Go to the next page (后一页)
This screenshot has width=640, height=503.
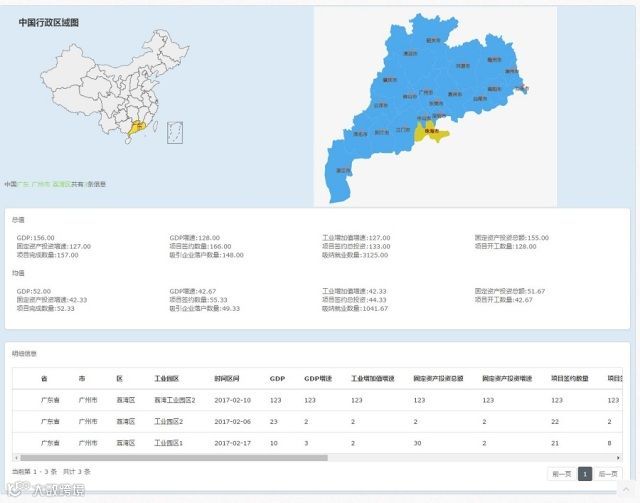608,474
